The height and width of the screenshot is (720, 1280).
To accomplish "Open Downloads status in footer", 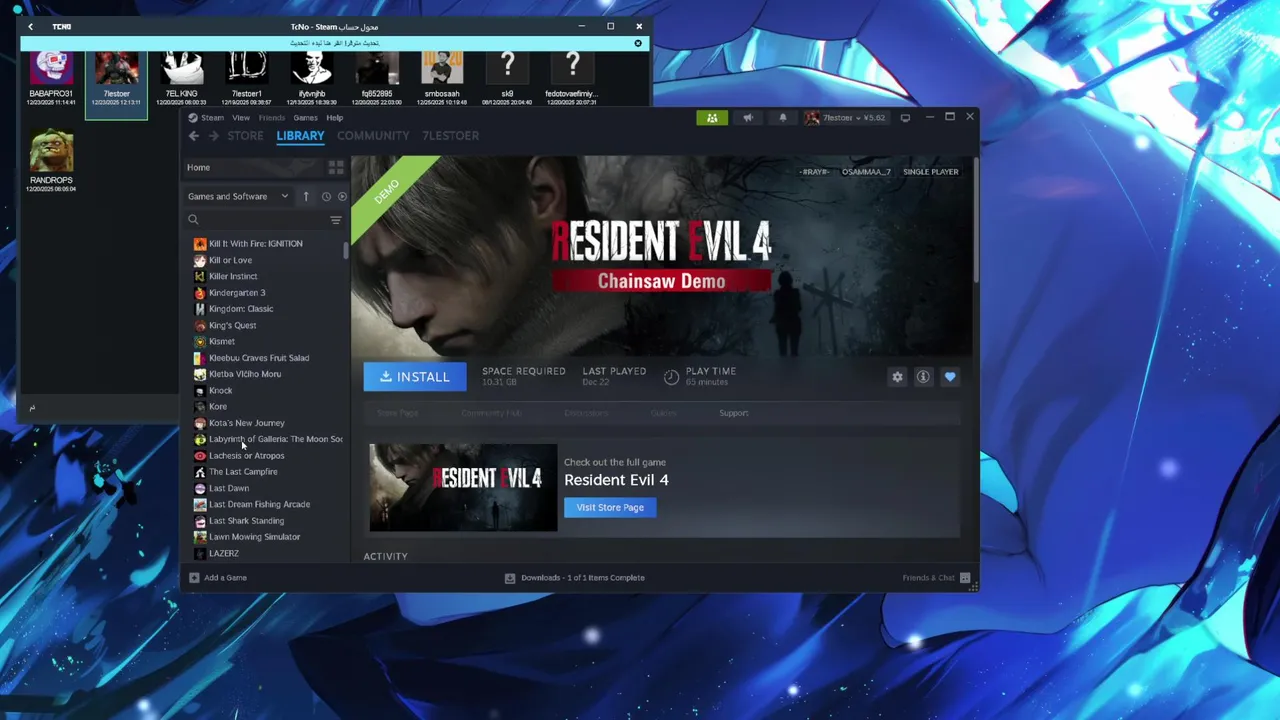I will pos(582,578).
